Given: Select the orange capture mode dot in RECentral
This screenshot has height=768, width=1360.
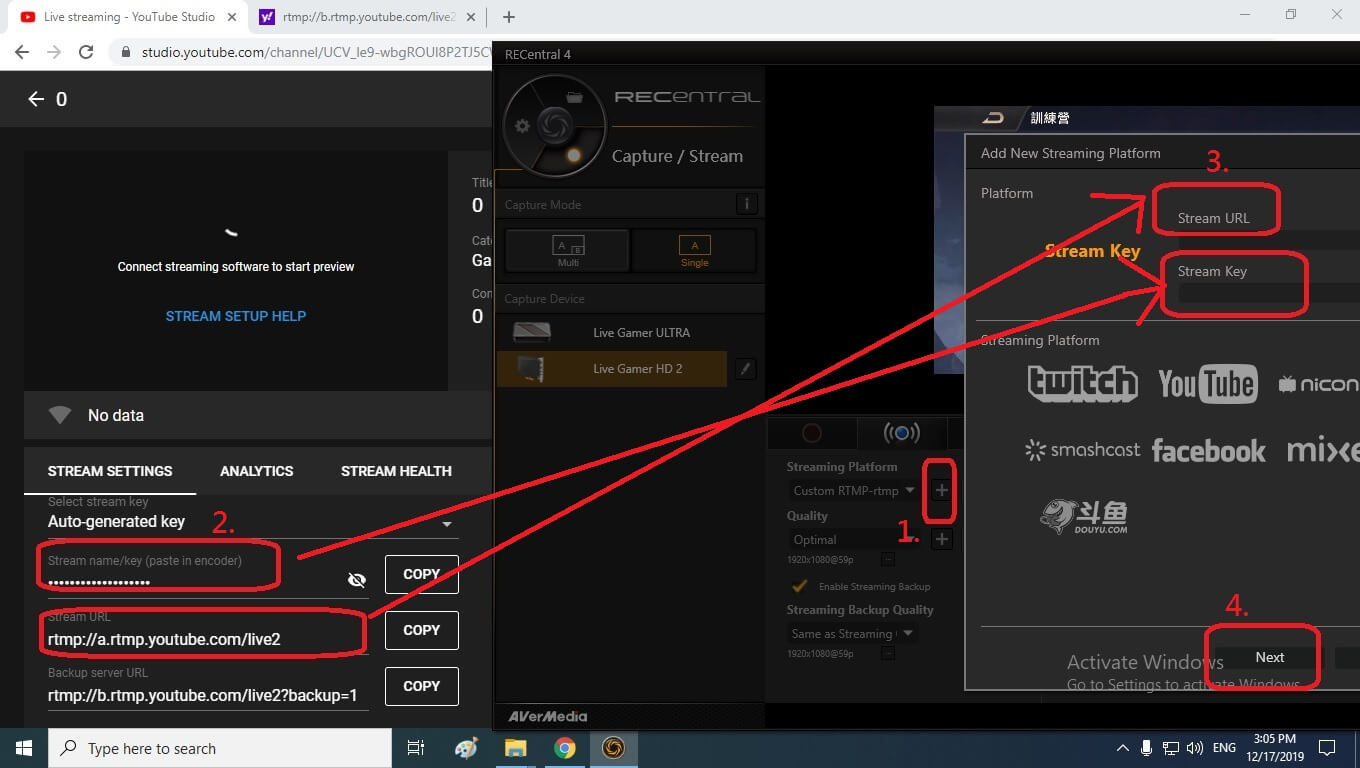Looking at the screenshot, I should [x=574, y=156].
